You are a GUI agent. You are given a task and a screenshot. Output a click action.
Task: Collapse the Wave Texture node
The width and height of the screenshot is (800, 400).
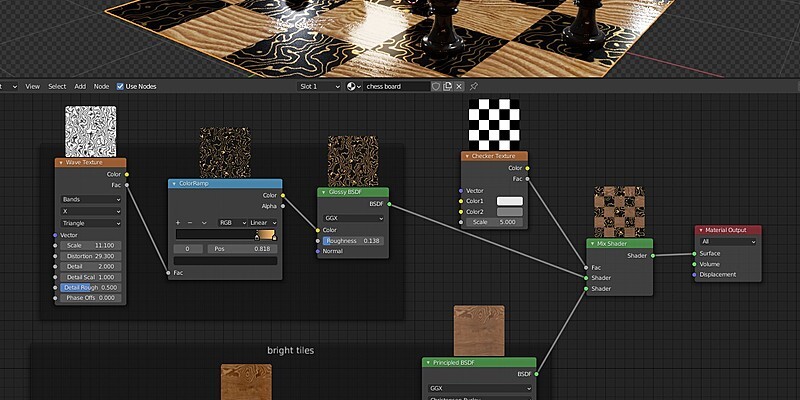pyautogui.click(x=61, y=163)
